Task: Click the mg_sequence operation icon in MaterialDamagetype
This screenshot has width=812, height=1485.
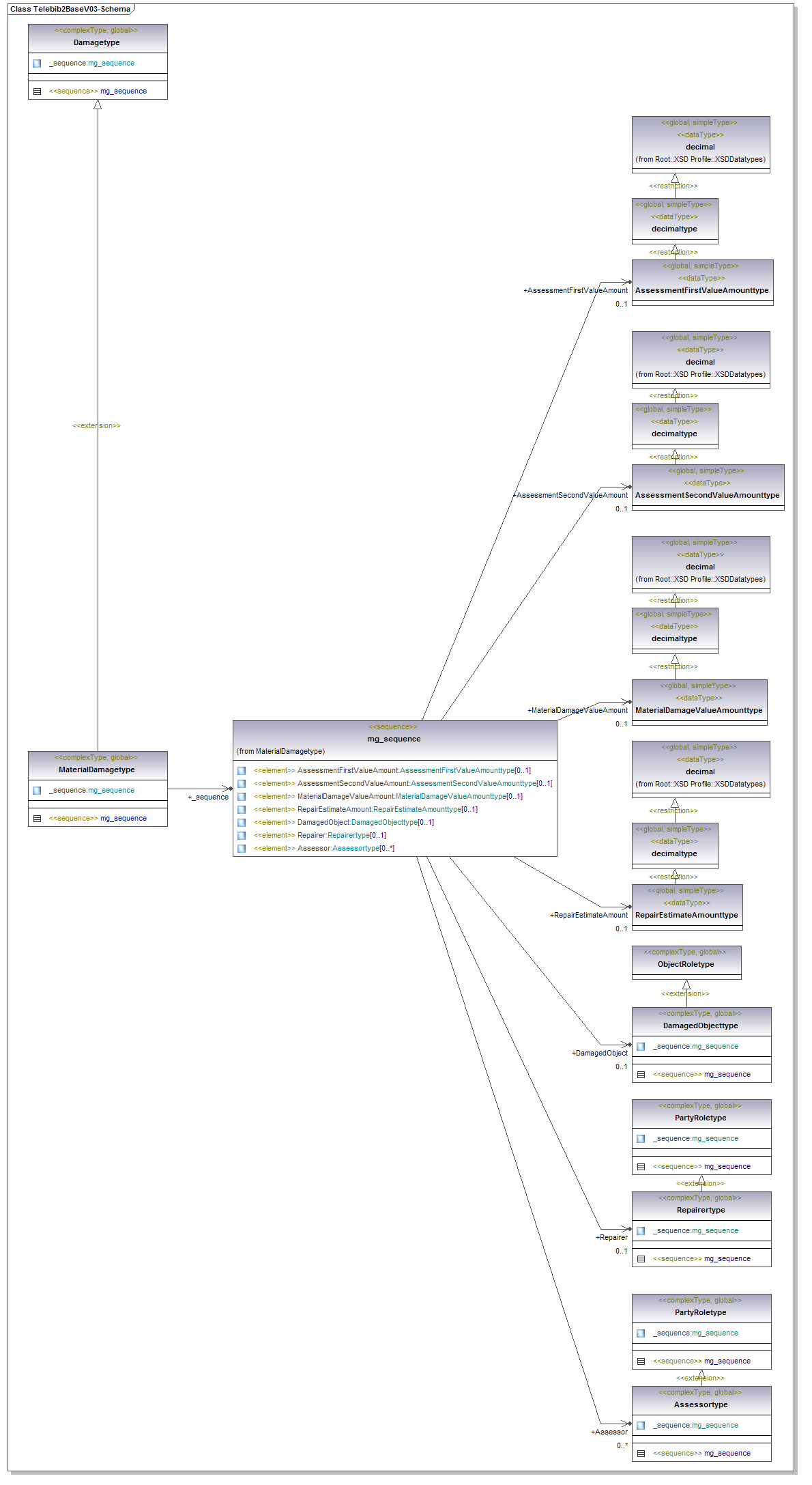Action: pyautogui.click(x=37, y=819)
